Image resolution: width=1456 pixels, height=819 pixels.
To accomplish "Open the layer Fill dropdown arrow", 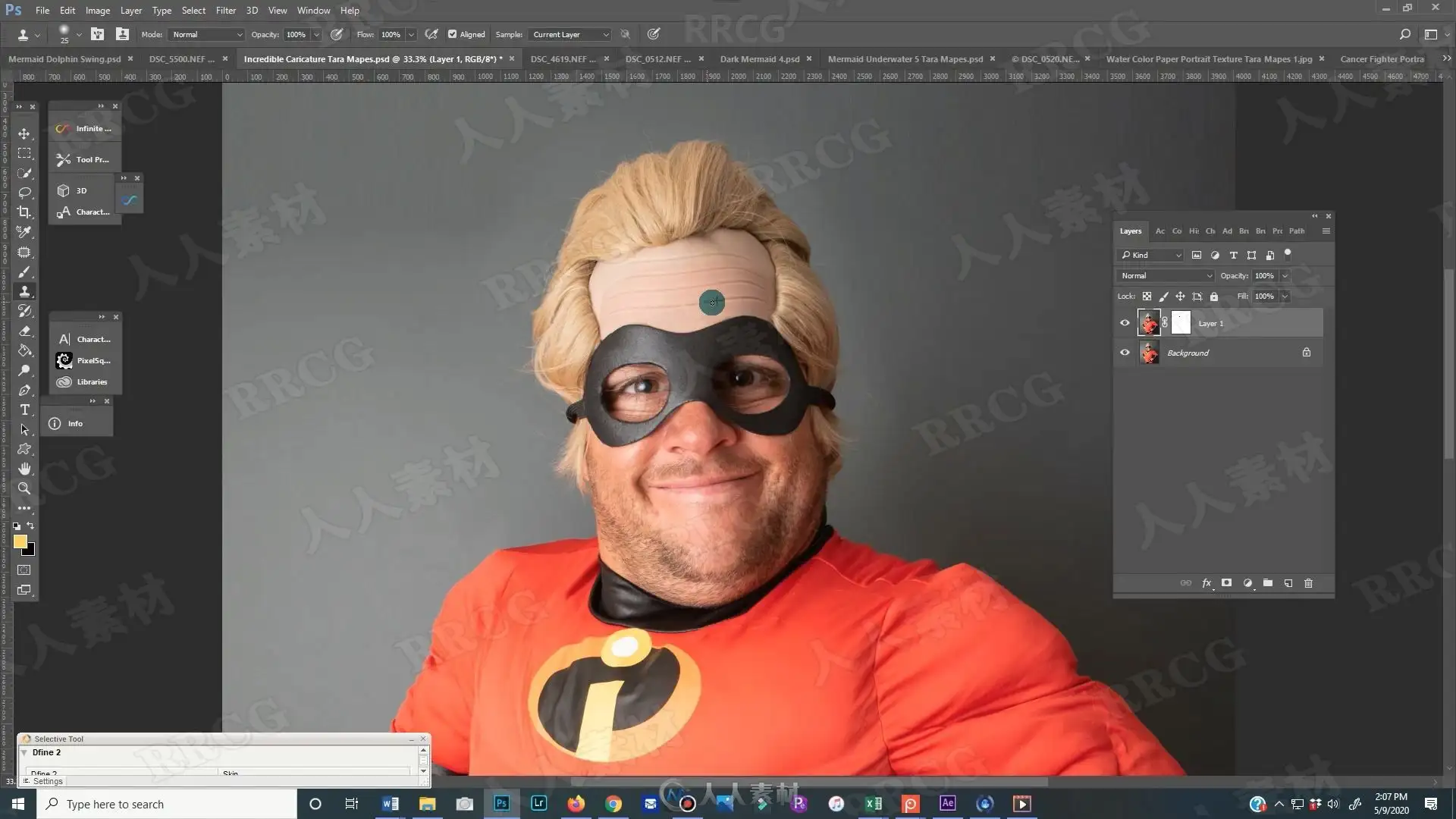I will (x=1285, y=297).
